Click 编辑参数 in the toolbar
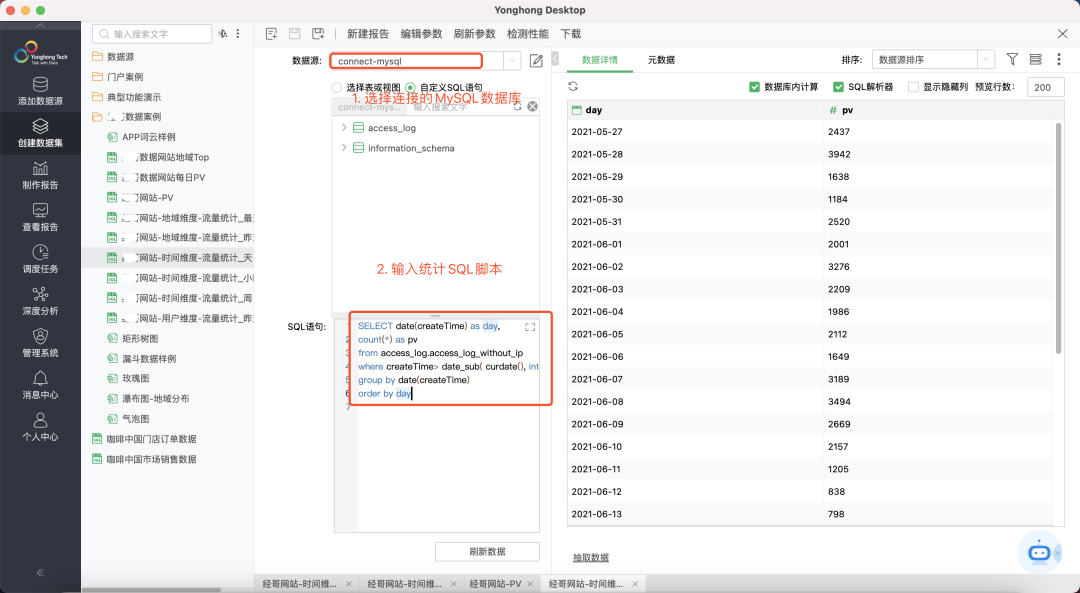1080x593 pixels. point(422,34)
